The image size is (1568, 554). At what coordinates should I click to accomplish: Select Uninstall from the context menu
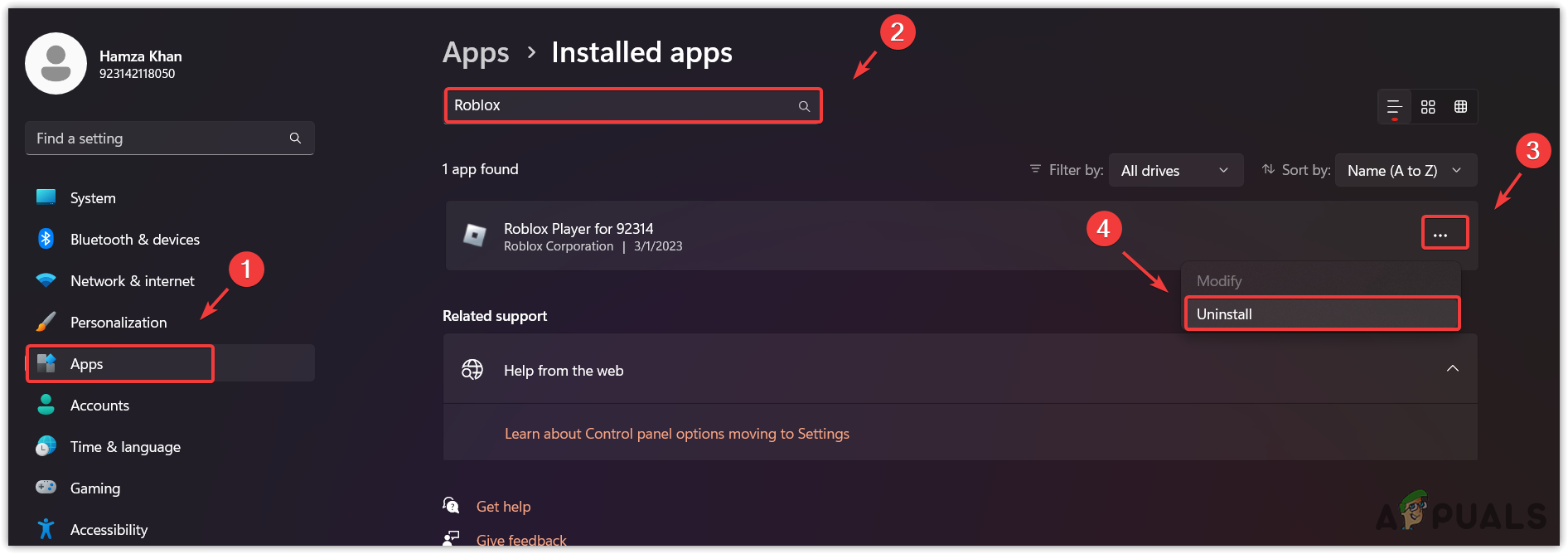[1321, 313]
